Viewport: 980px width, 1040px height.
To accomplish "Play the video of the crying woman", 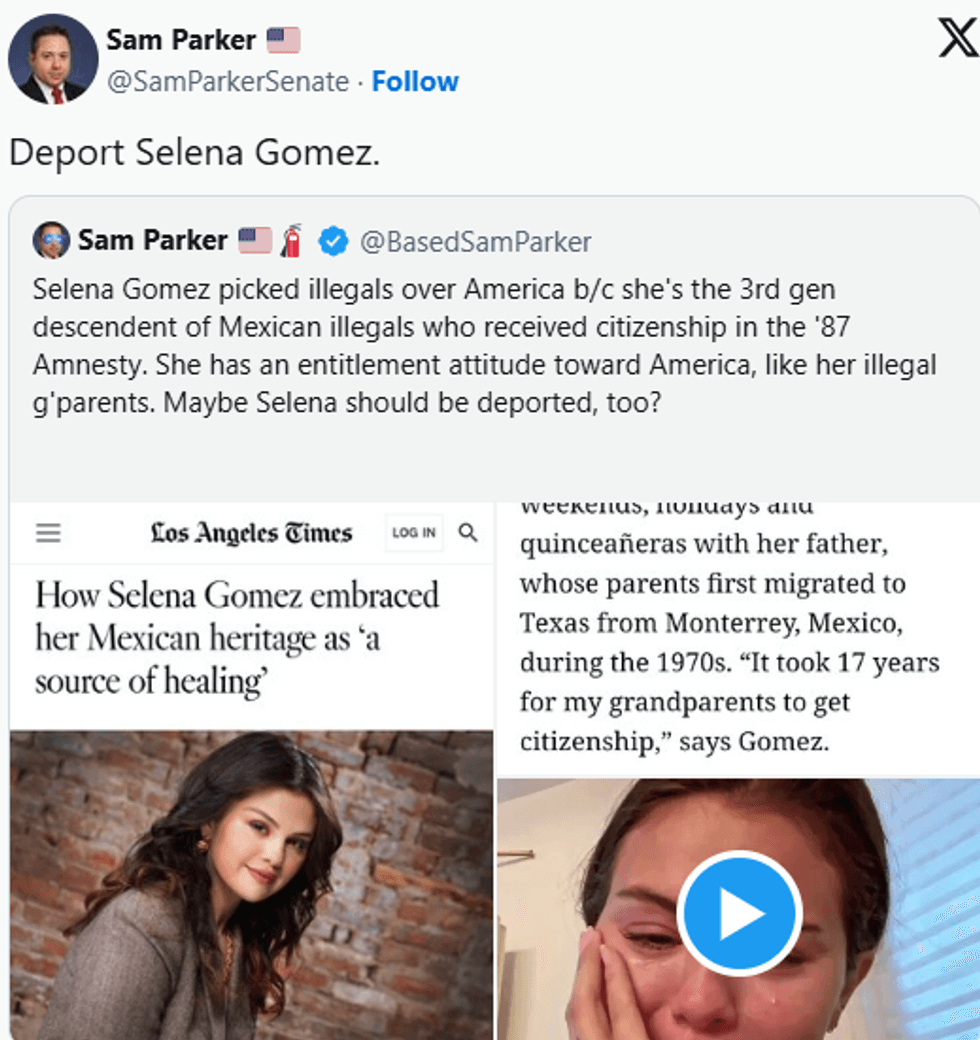I will click(739, 912).
